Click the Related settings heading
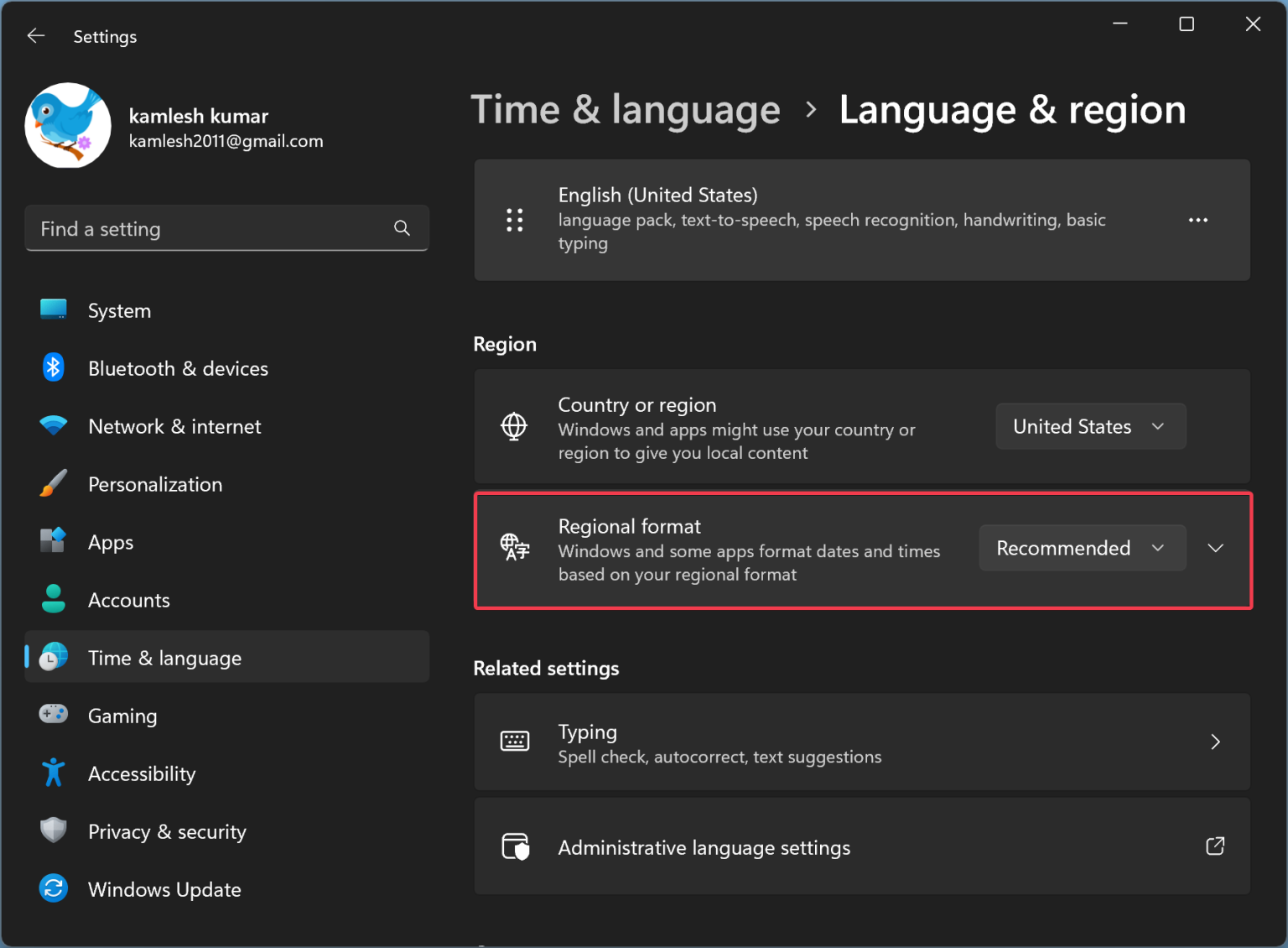Screen dimensions: 1288x948 click(x=547, y=669)
